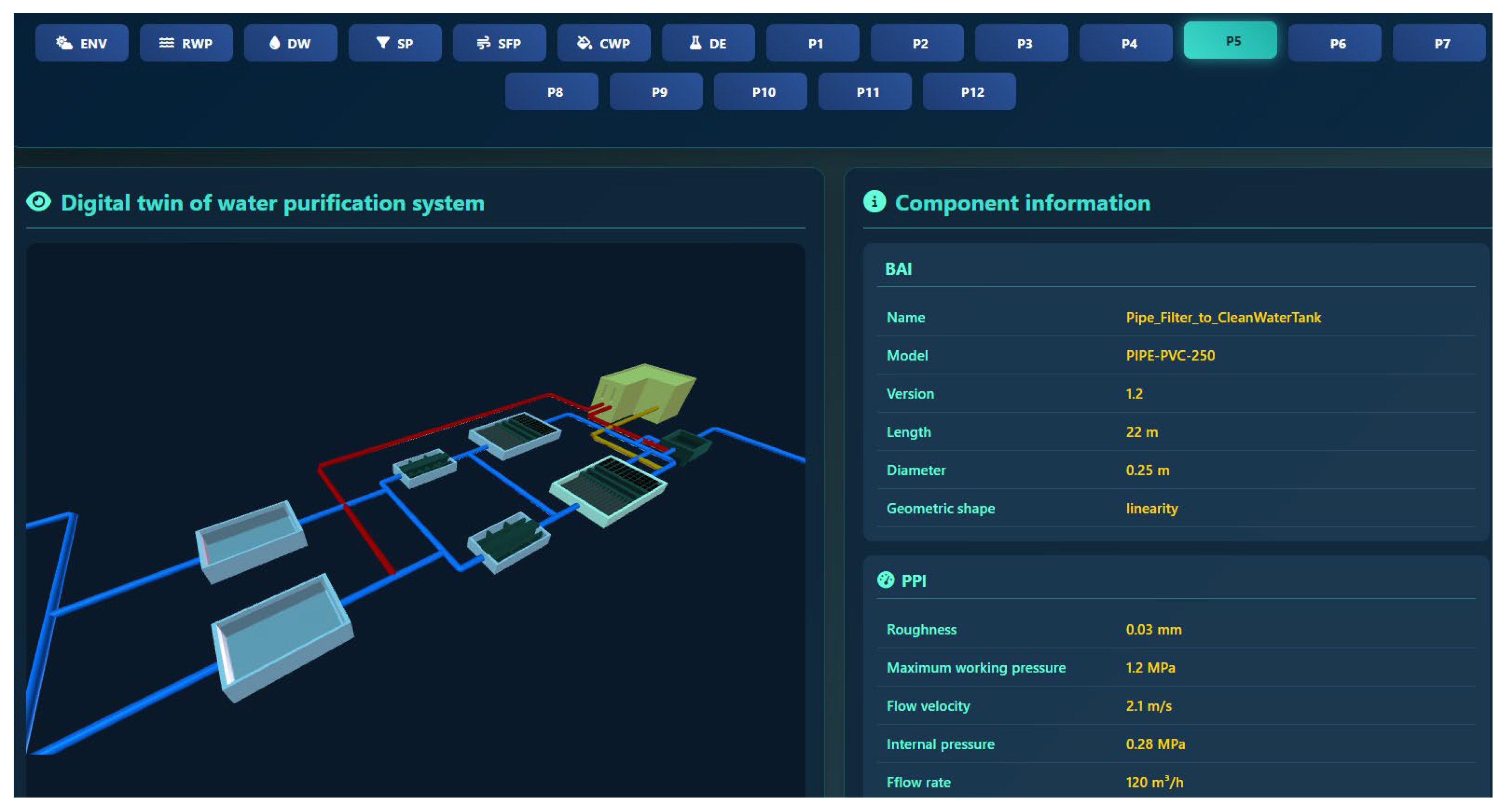This screenshot has height=812, width=1505.
Task: Click the DE flask icon
Action: [695, 43]
